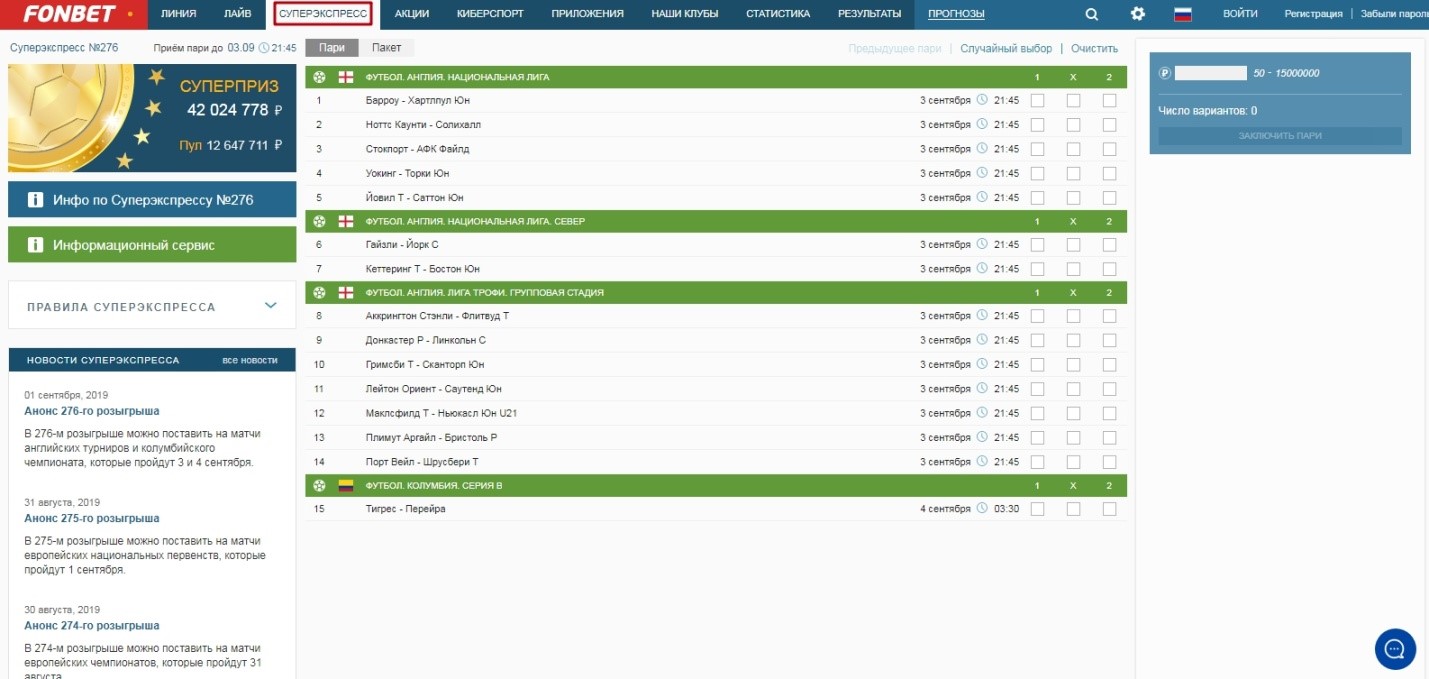Expand the Правила суперэкспресса section
This screenshot has width=1429, height=679.
(270, 306)
